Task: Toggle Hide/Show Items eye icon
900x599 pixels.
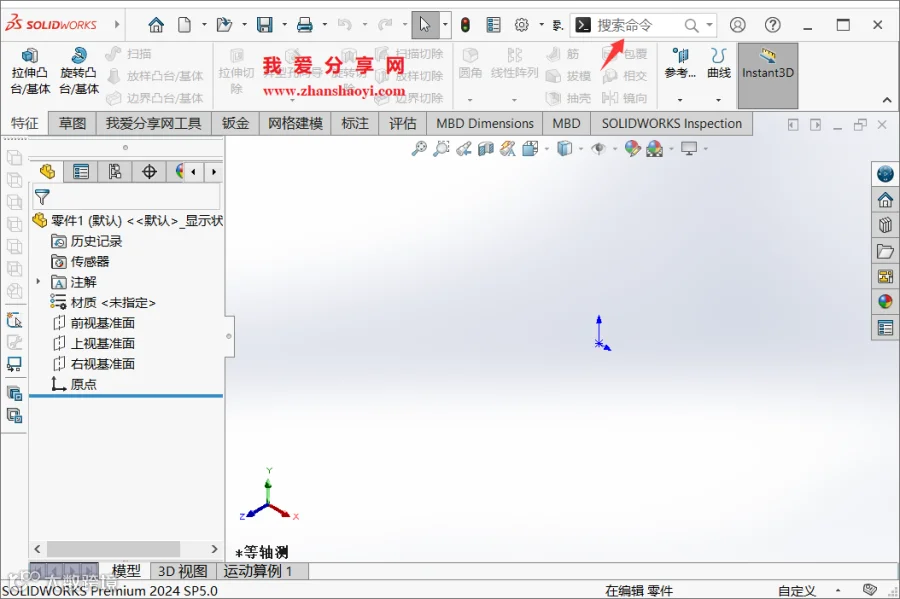Action: click(x=599, y=149)
